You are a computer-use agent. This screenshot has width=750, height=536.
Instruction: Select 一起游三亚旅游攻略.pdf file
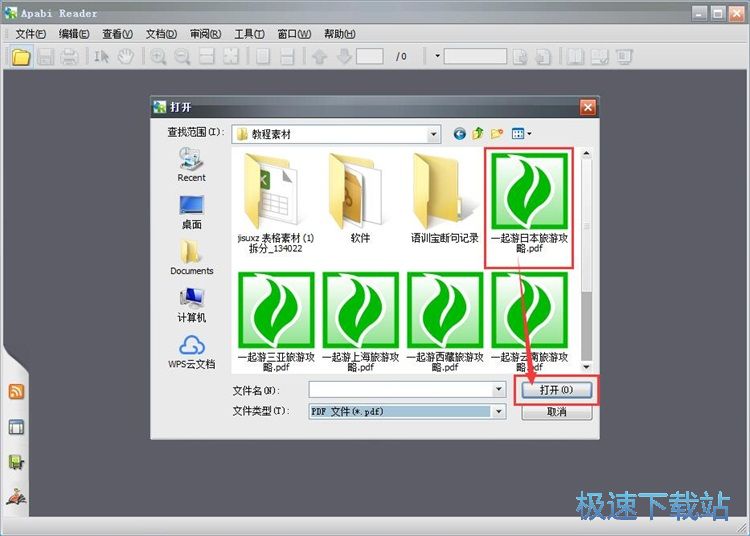tap(276, 322)
